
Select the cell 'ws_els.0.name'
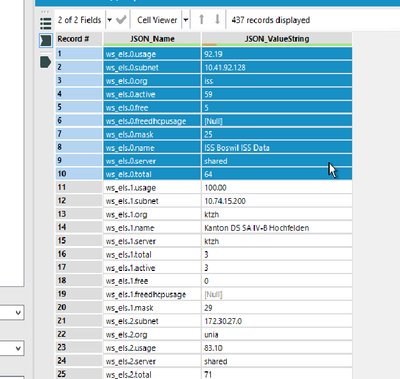click(152, 147)
